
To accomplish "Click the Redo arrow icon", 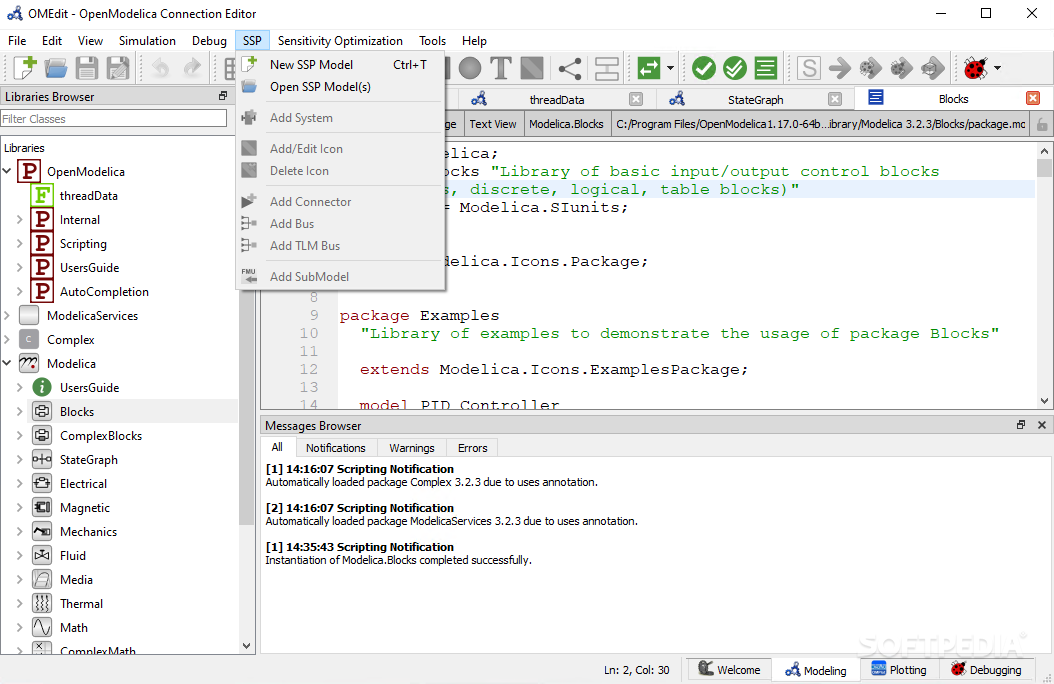I will tap(192, 68).
